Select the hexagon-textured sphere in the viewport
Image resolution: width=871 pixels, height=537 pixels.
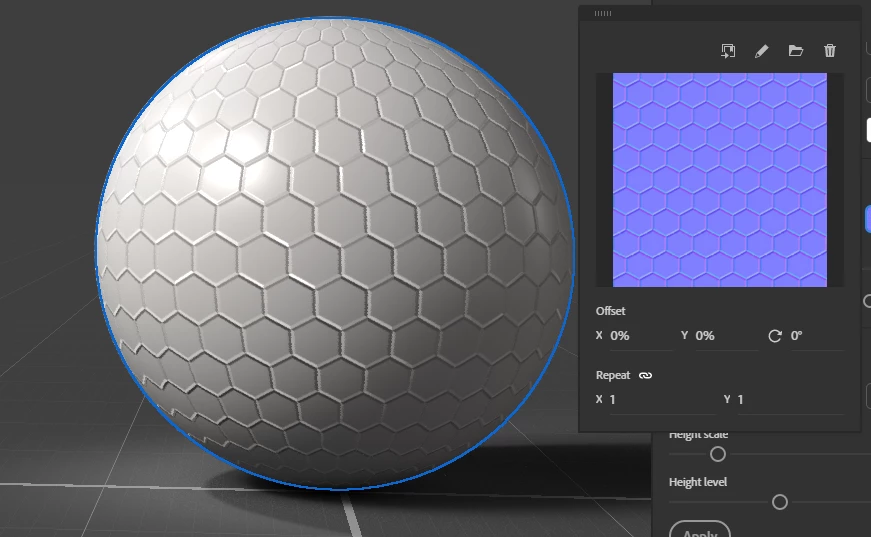(335, 253)
